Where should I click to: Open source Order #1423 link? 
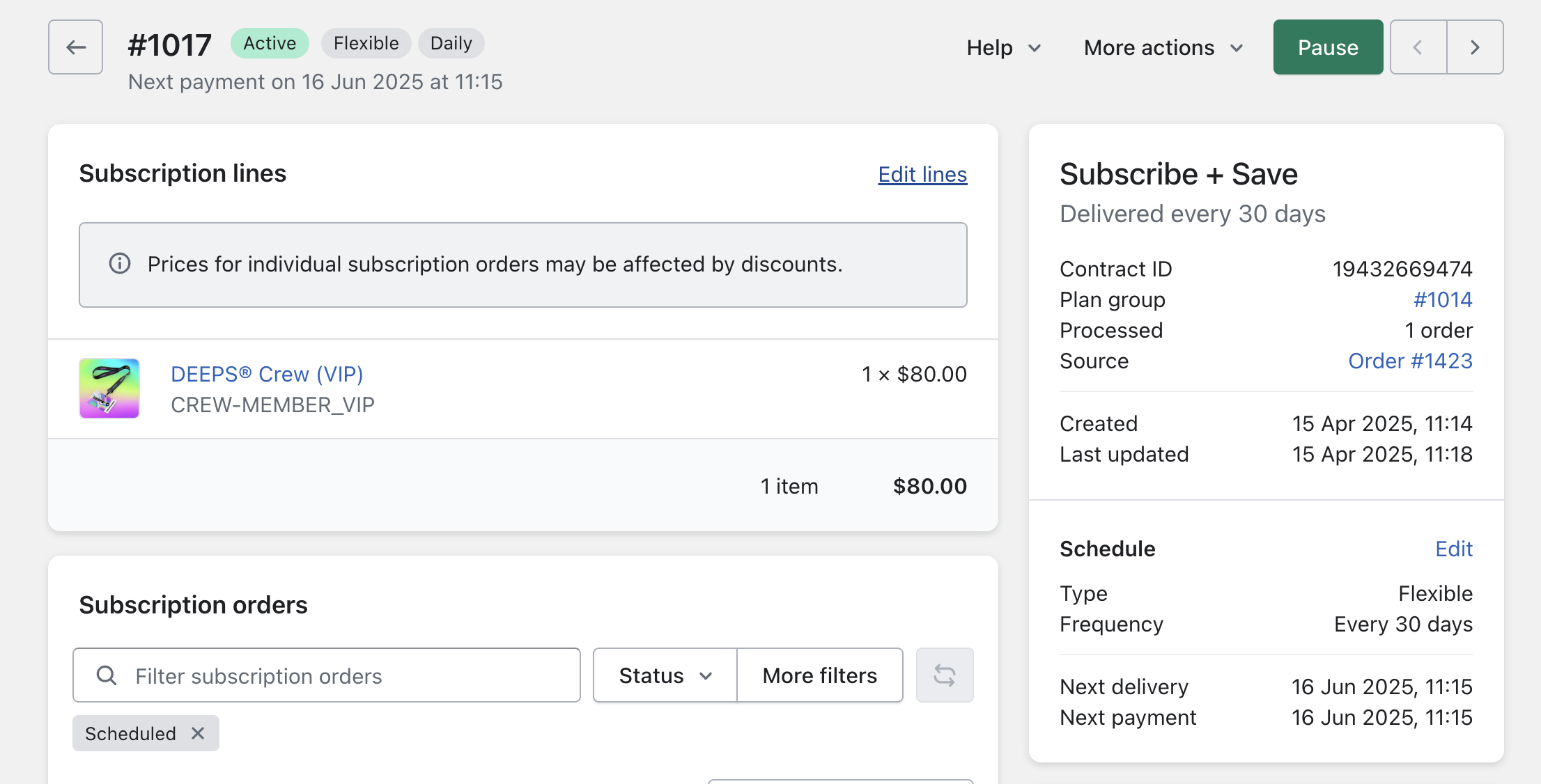coord(1410,361)
